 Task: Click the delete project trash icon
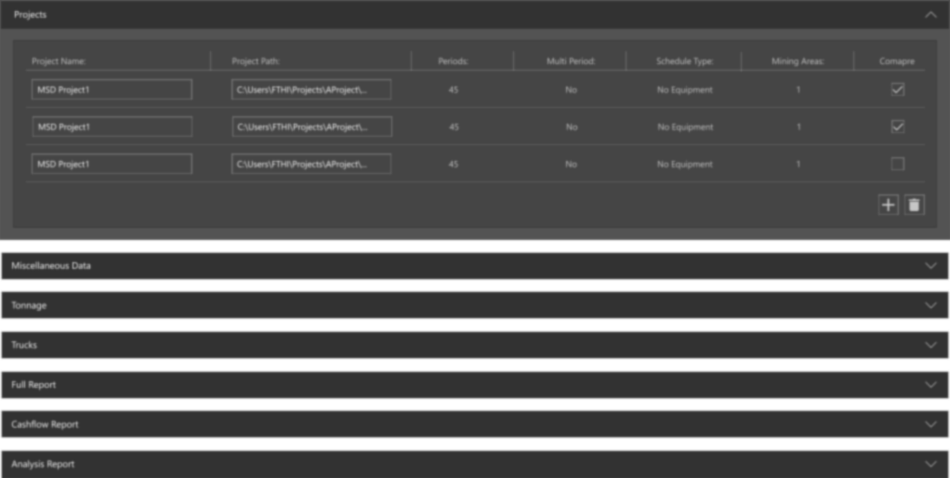914,205
